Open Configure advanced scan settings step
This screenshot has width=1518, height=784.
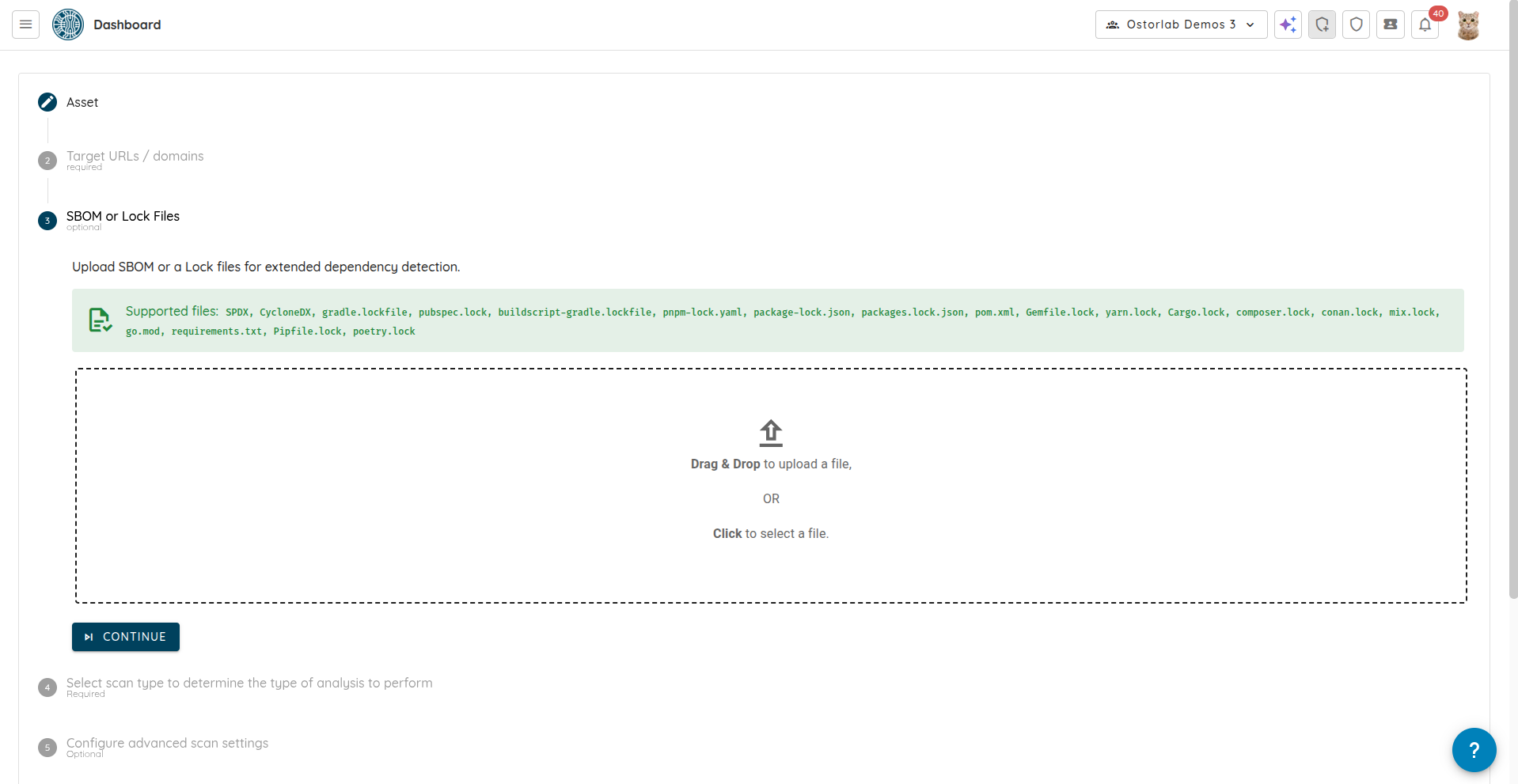coord(167,744)
